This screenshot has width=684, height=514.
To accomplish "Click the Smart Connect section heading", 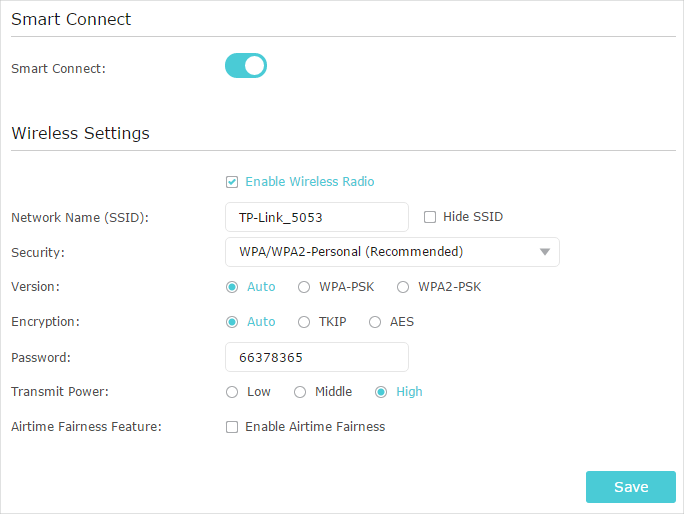I will [71, 19].
